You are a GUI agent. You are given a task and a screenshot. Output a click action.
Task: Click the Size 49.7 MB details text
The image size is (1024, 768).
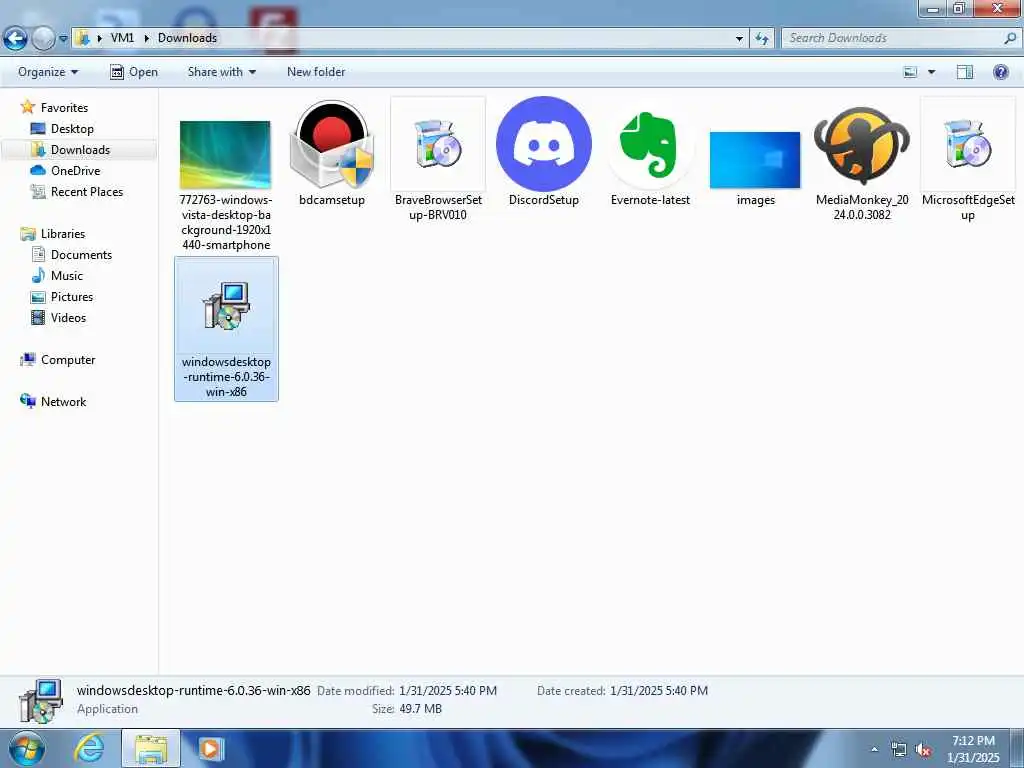407,709
